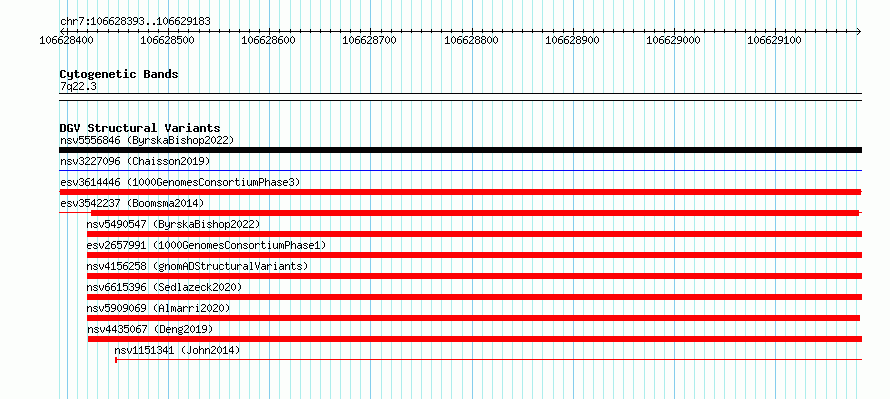Click the esv3542237 (Boomsma2014) label
This screenshot has width=890, height=399.
coord(132,203)
